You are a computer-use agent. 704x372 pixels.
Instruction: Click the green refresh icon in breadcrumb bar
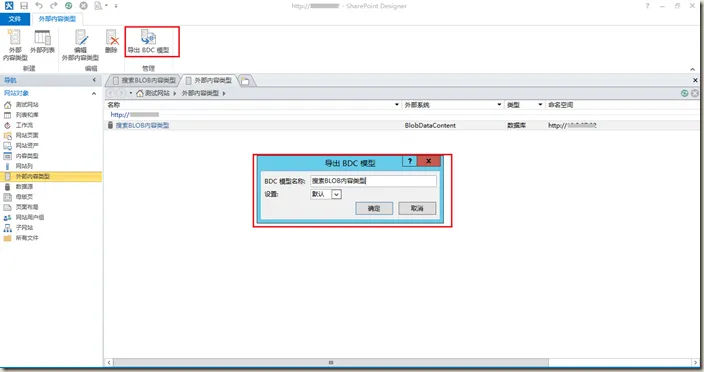pos(684,93)
